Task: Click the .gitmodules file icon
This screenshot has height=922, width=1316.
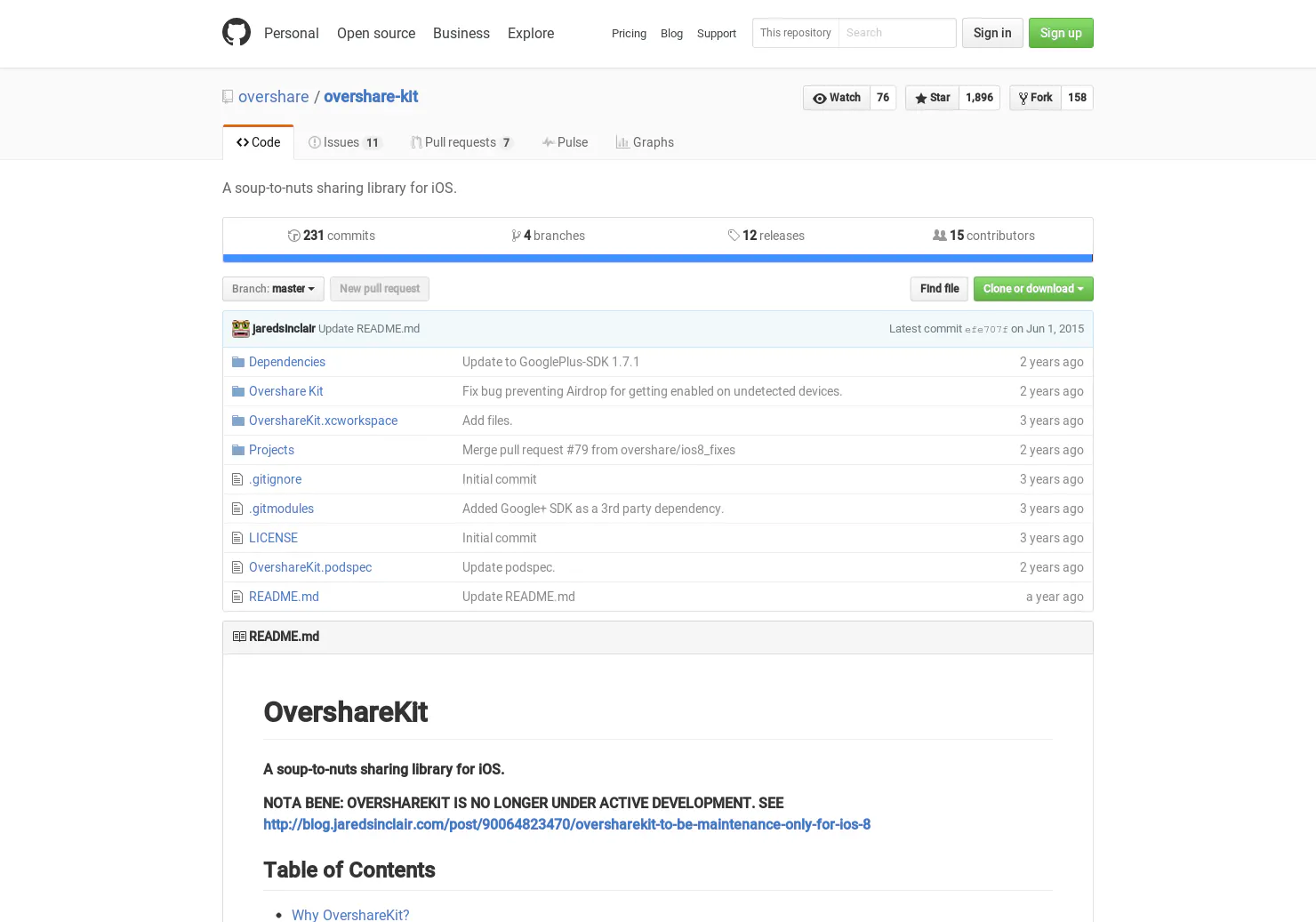Action: pyautogui.click(x=237, y=509)
